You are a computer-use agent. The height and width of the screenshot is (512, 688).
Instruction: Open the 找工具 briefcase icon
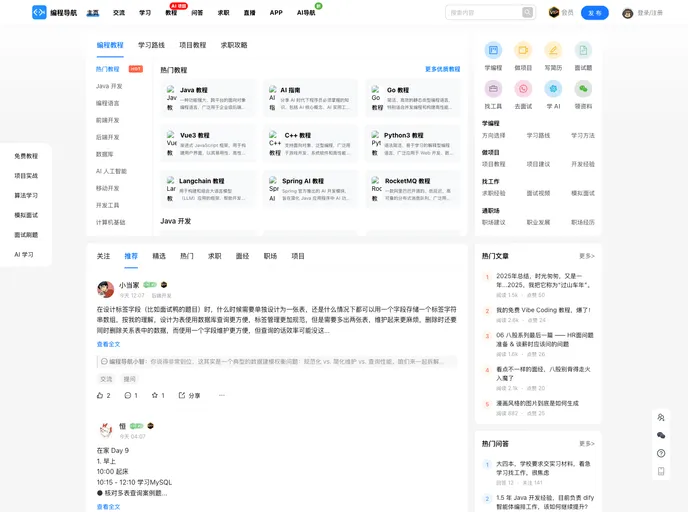pos(493,89)
